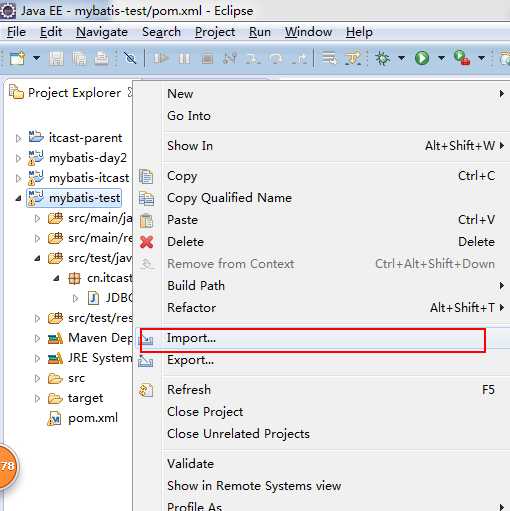Click the Disconnect debug icon
This screenshot has width=510, height=511.
pos(230,59)
